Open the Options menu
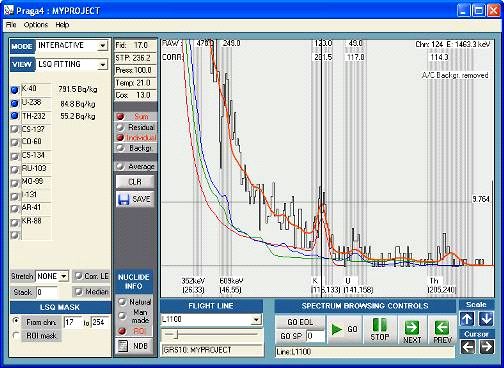 point(36,25)
